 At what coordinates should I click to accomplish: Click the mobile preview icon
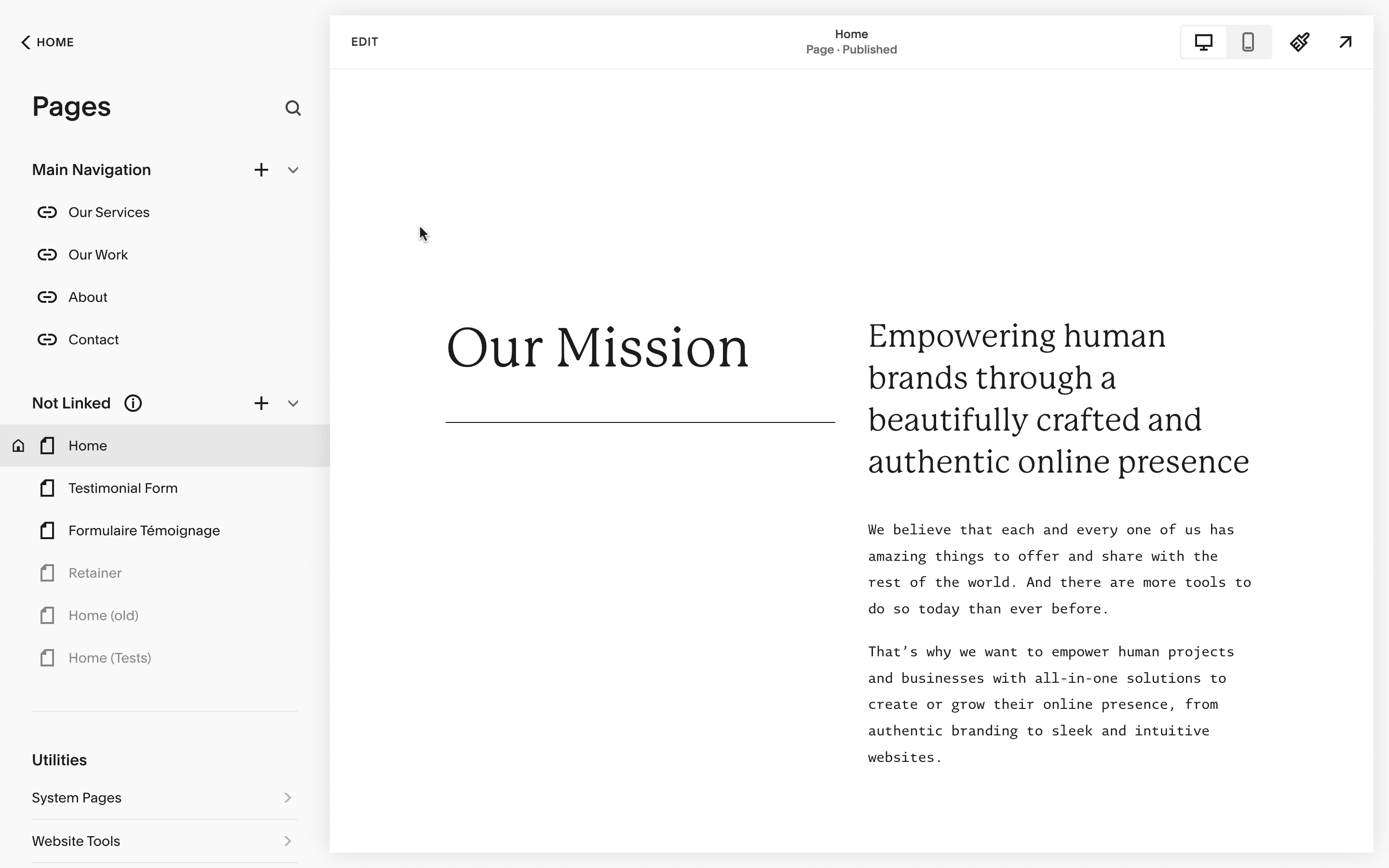click(x=1248, y=42)
